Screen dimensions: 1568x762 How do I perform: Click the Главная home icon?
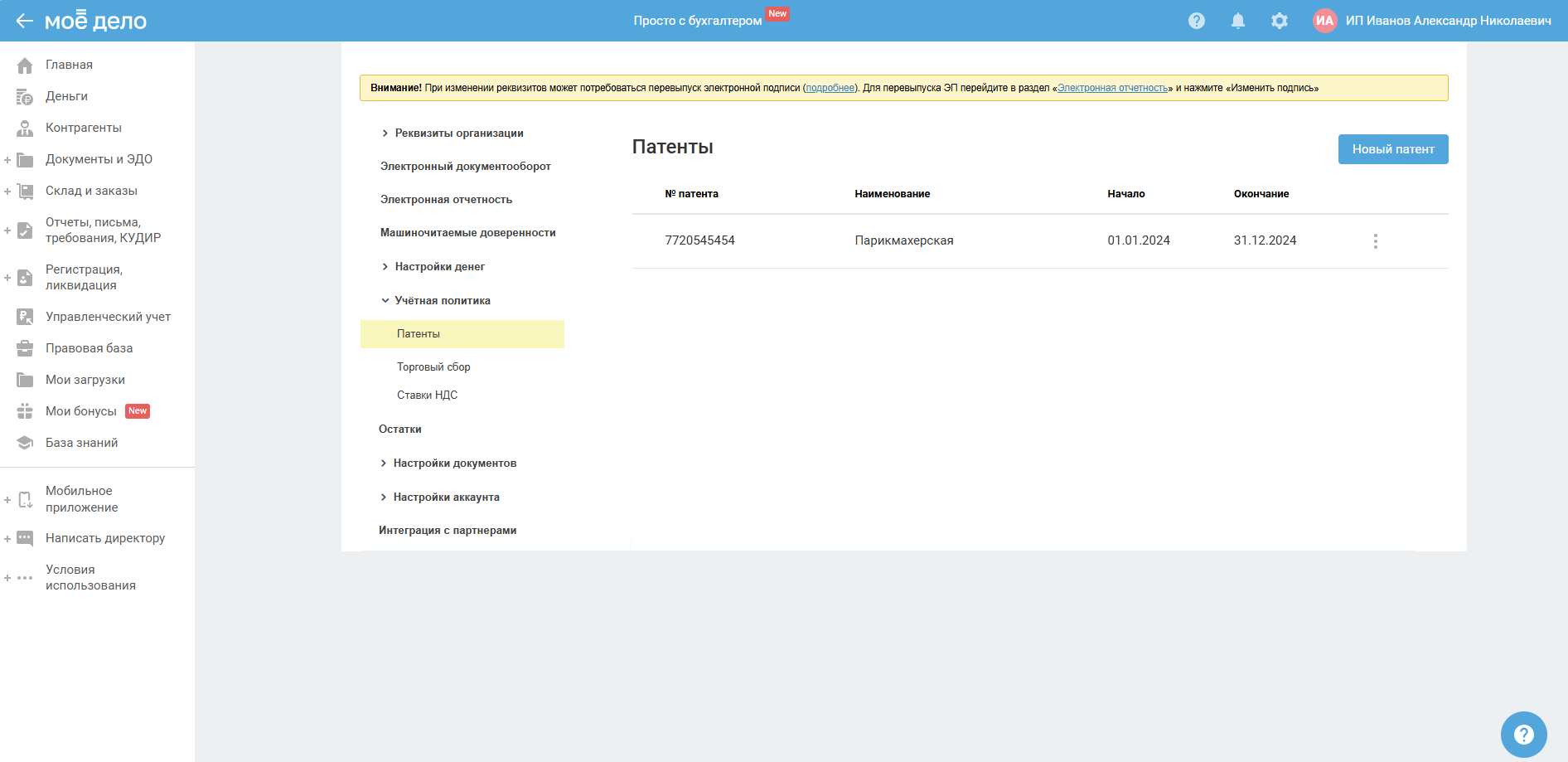pyautogui.click(x=25, y=66)
